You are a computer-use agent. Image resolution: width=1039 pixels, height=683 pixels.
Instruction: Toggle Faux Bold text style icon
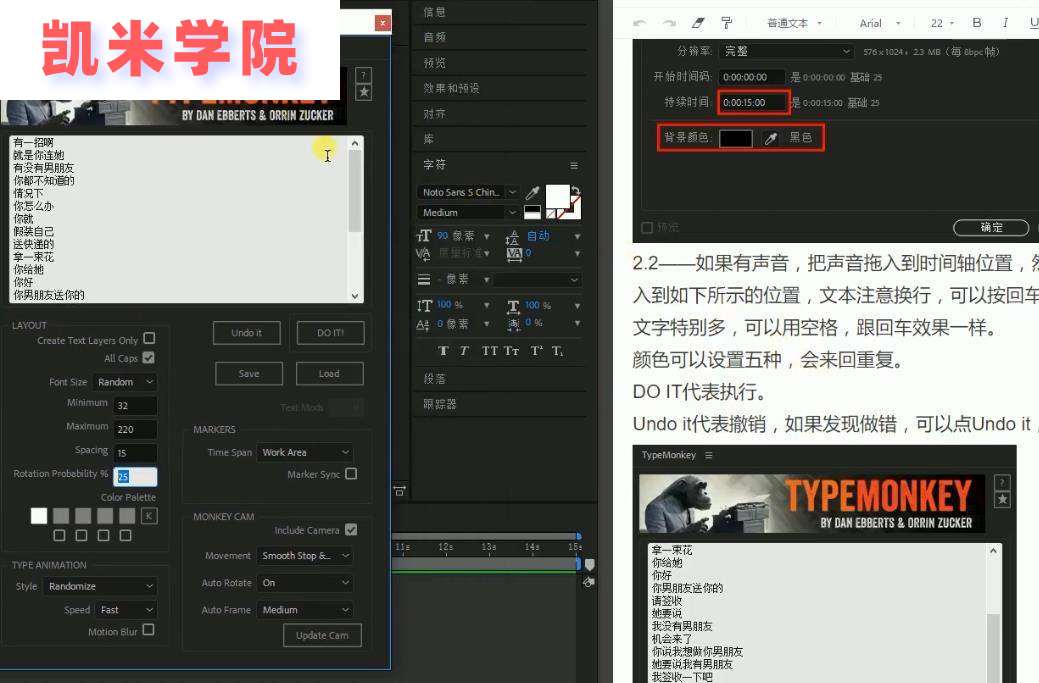click(443, 350)
